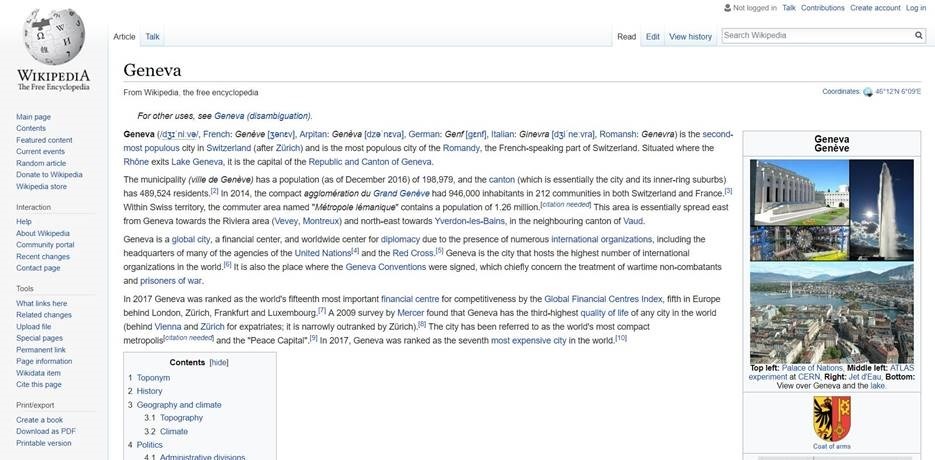935x460 pixels.
Task: Click the Geneva coat of arms image
Action: 832,418
